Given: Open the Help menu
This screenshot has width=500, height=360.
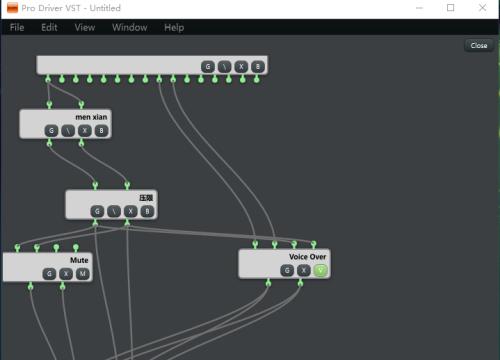Looking at the screenshot, I should coord(174,27).
